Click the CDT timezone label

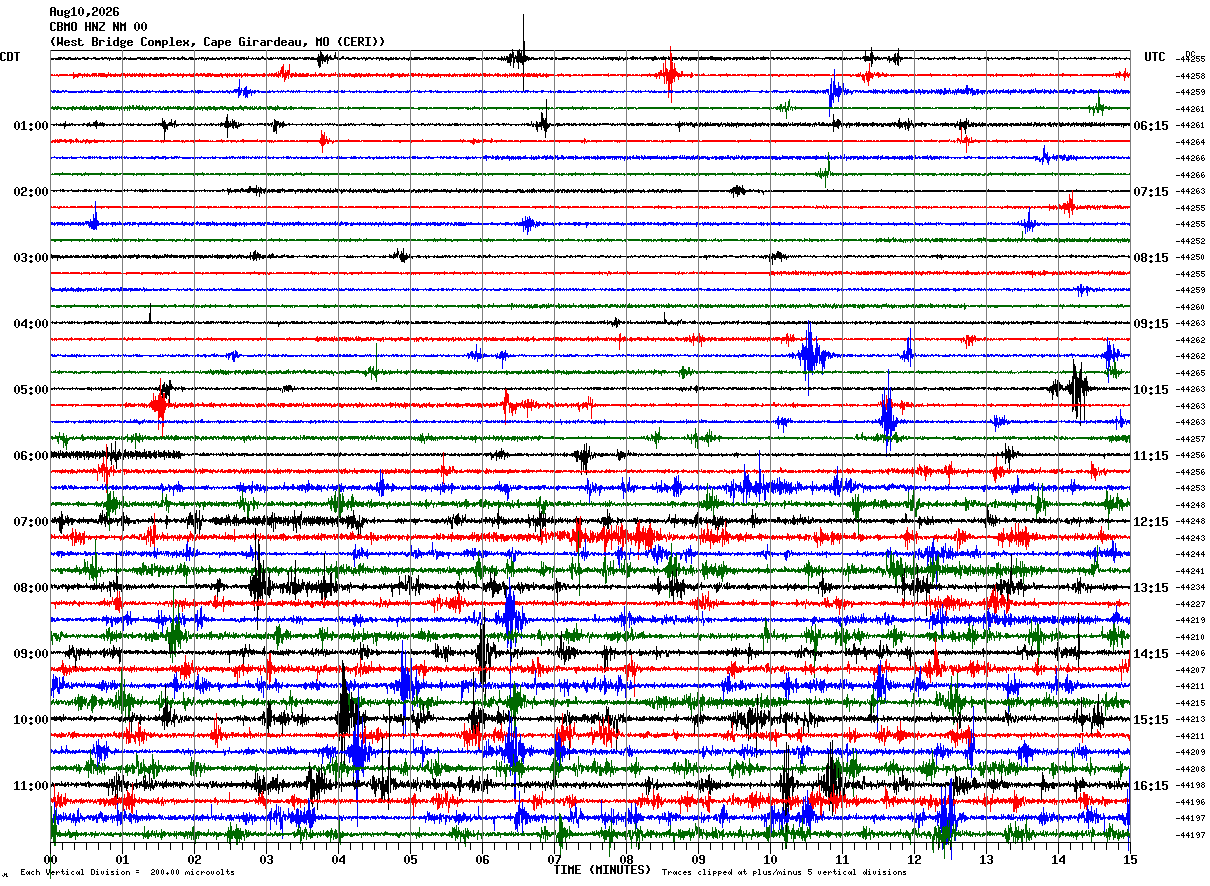coord(10,57)
